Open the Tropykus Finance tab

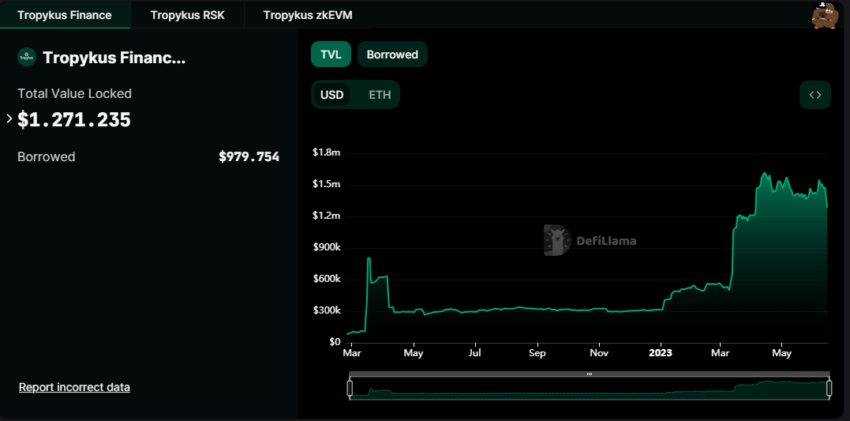point(65,15)
